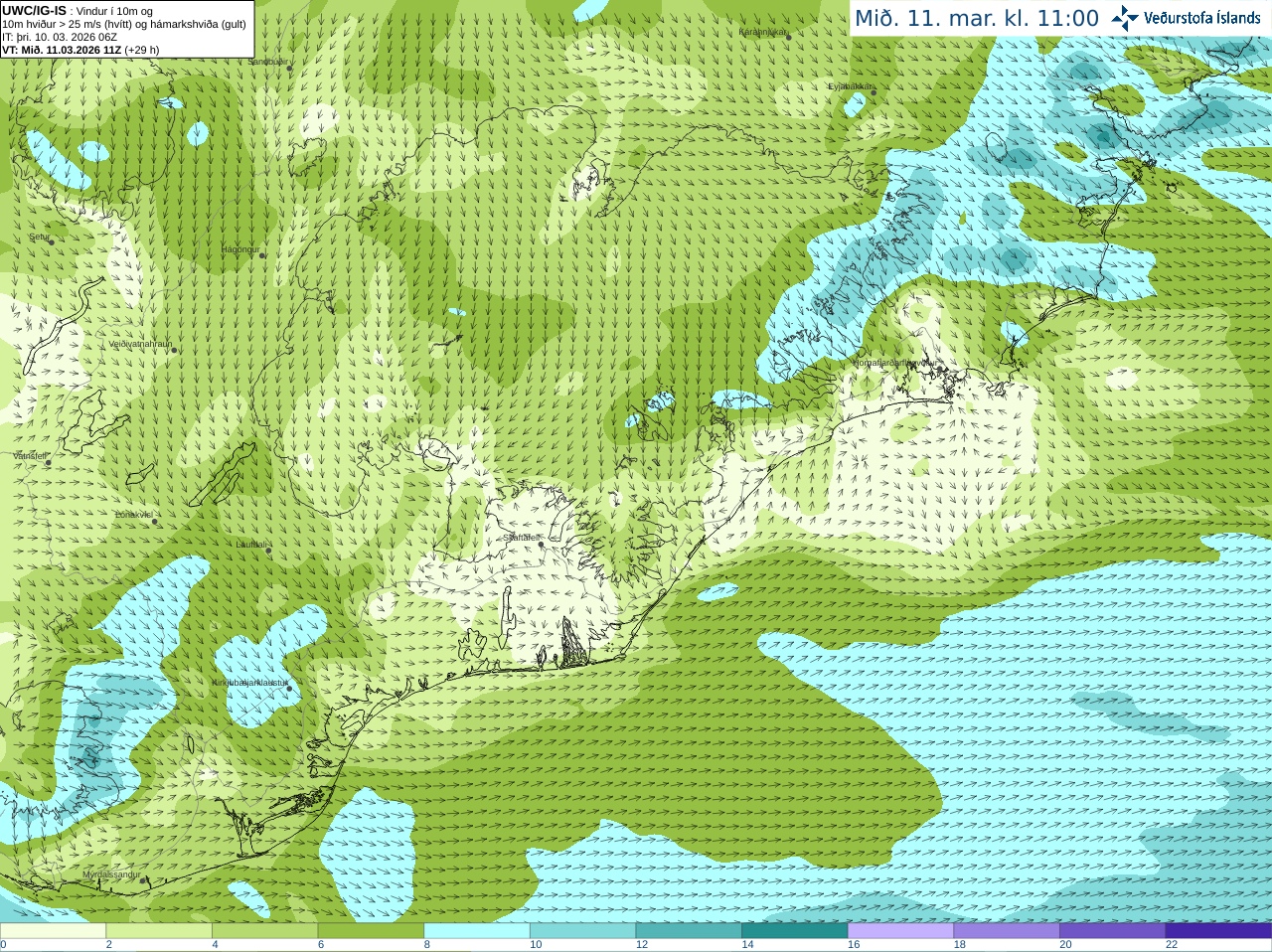Click the IT: þri. 10. 03. 2026 06Z line
This screenshot has width=1272, height=952.
click(x=60, y=37)
